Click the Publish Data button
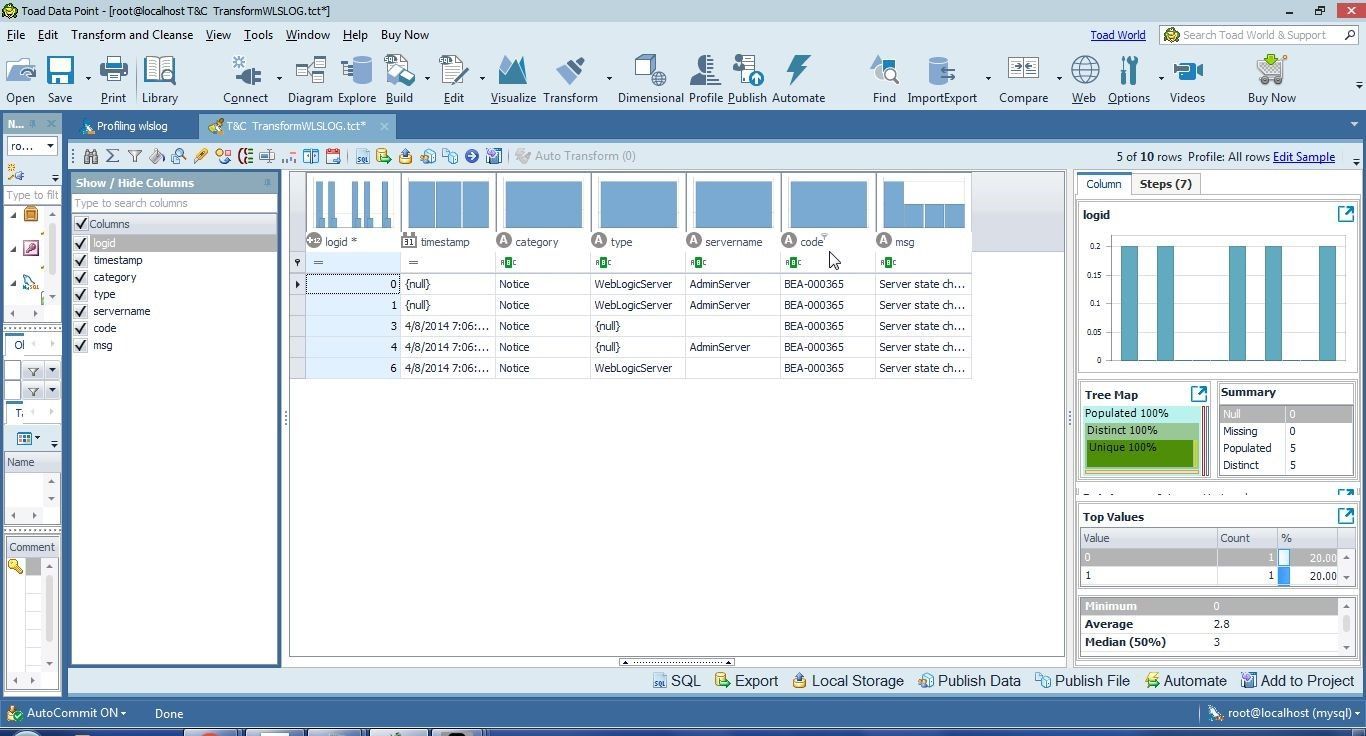The height and width of the screenshot is (736, 1366). (969, 681)
